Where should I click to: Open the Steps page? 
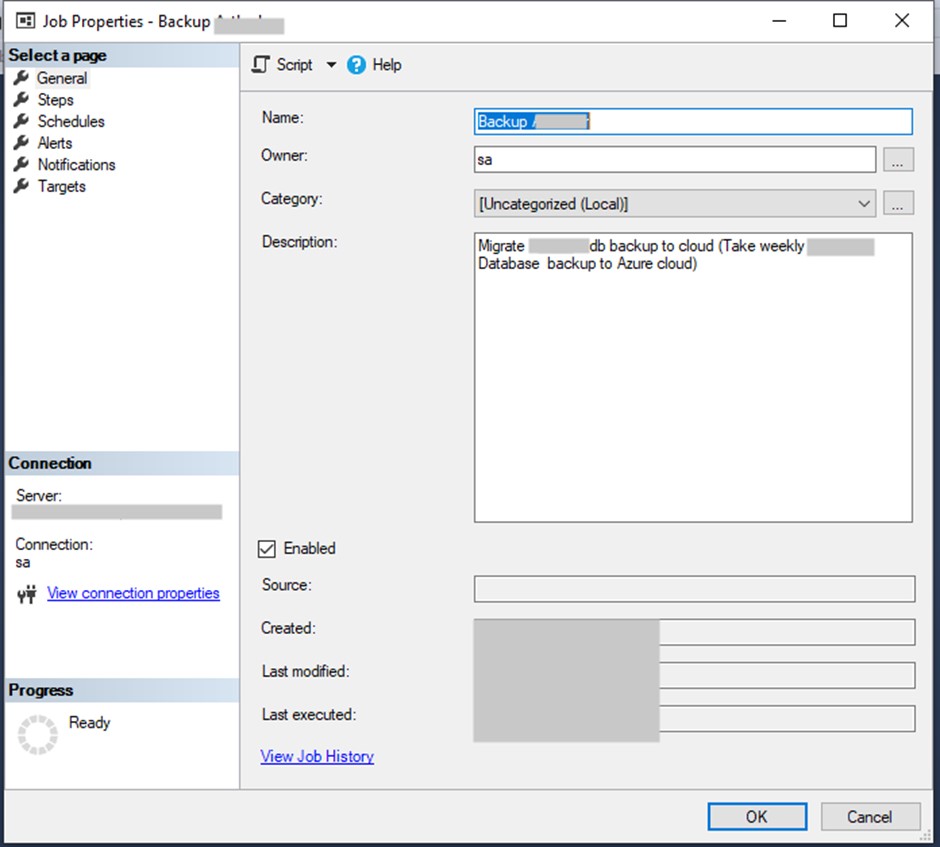click(55, 100)
